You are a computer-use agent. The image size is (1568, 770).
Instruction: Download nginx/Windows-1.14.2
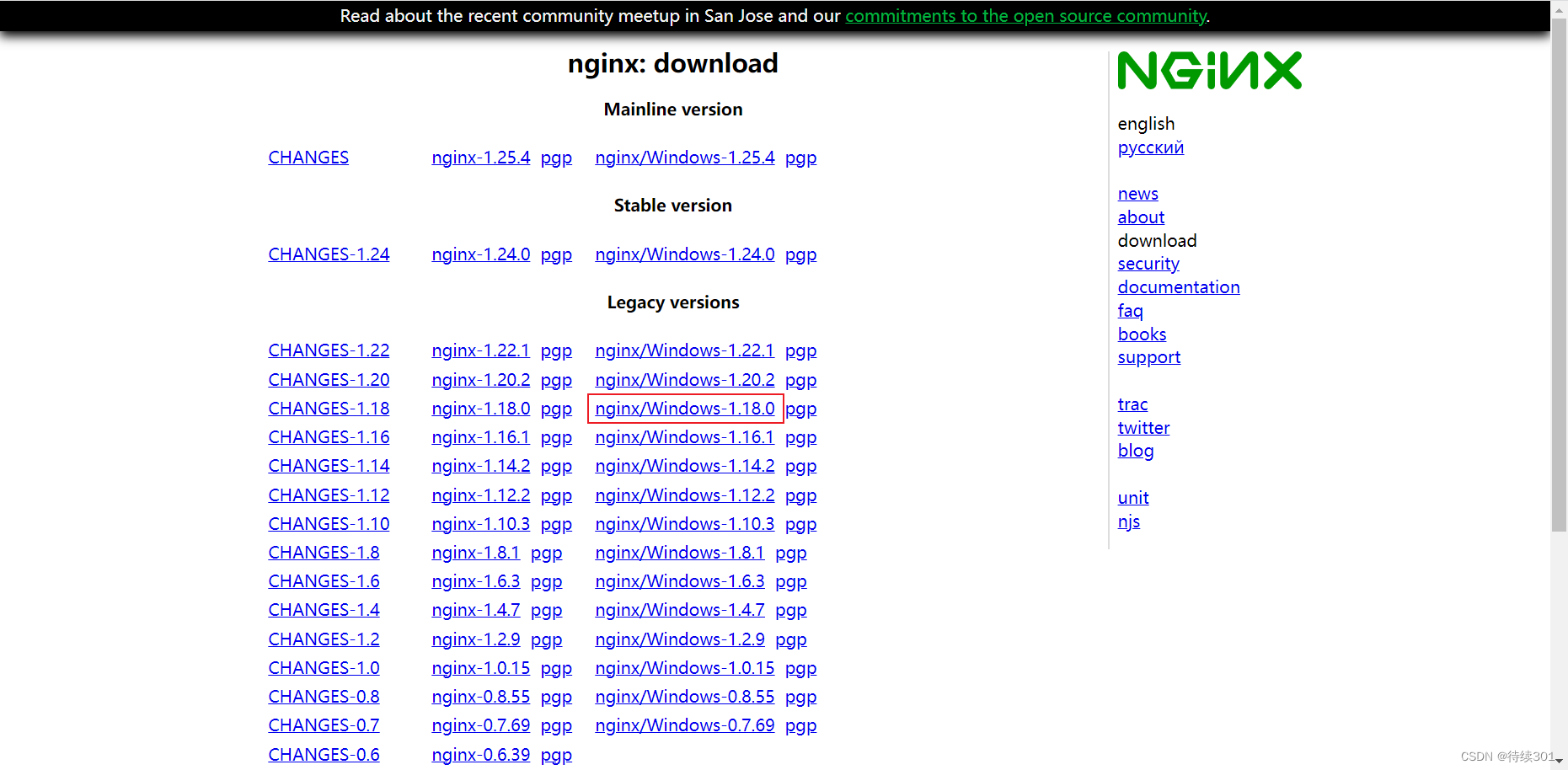point(685,466)
